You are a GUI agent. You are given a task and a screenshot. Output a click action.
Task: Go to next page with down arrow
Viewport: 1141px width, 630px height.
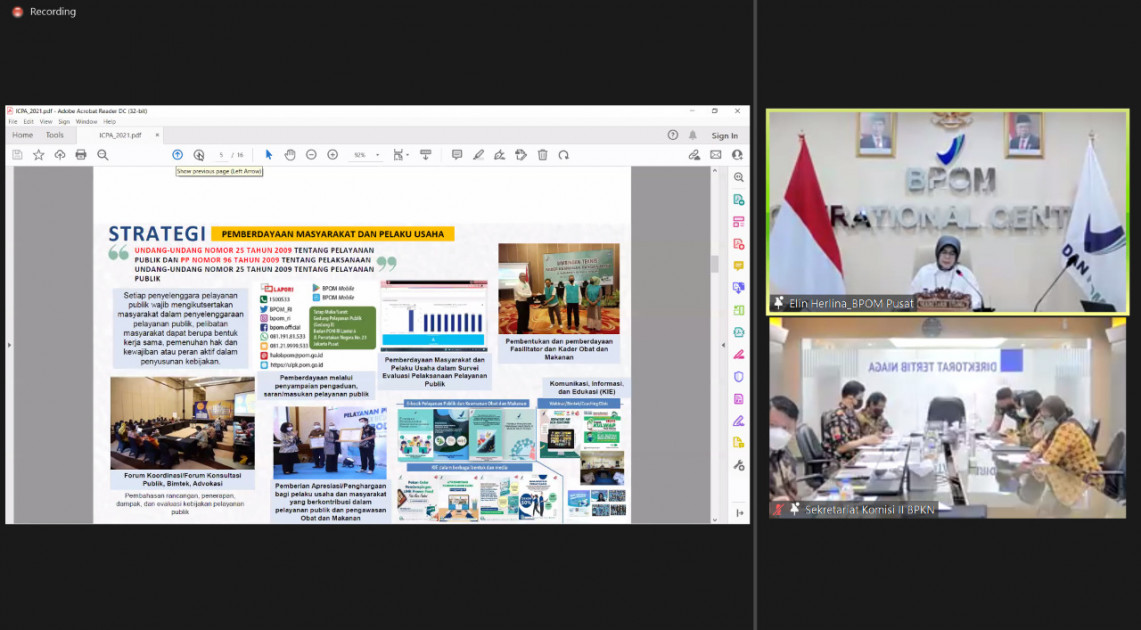pyautogui.click(x=199, y=155)
